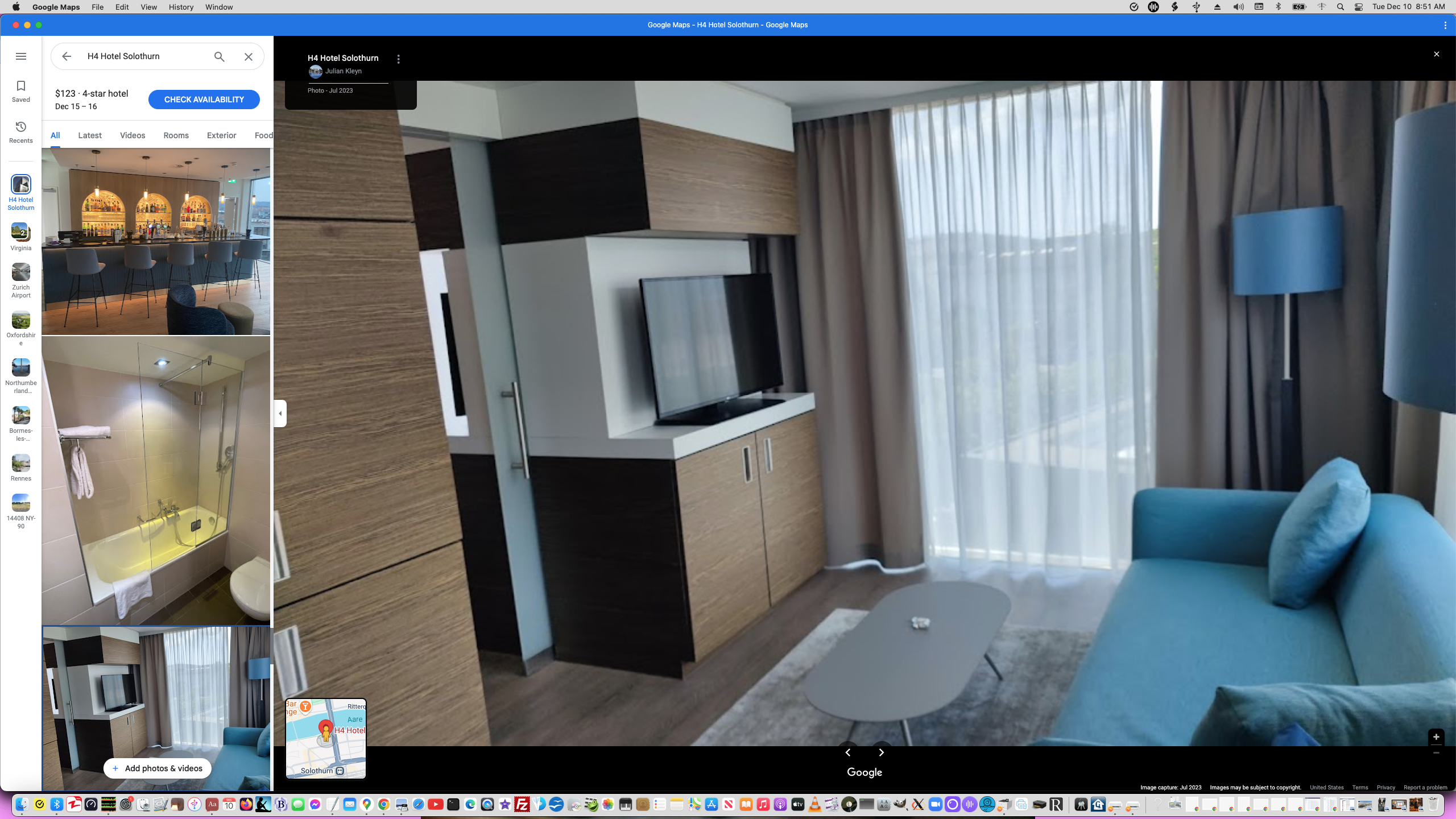Screen dimensions: 1456x819
Task: Open the photo's three-dot options menu
Action: point(398,59)
